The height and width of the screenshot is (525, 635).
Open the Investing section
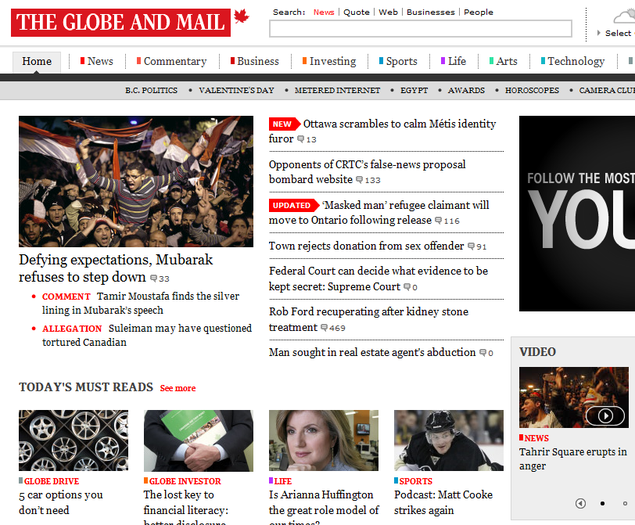pos(329,61)
